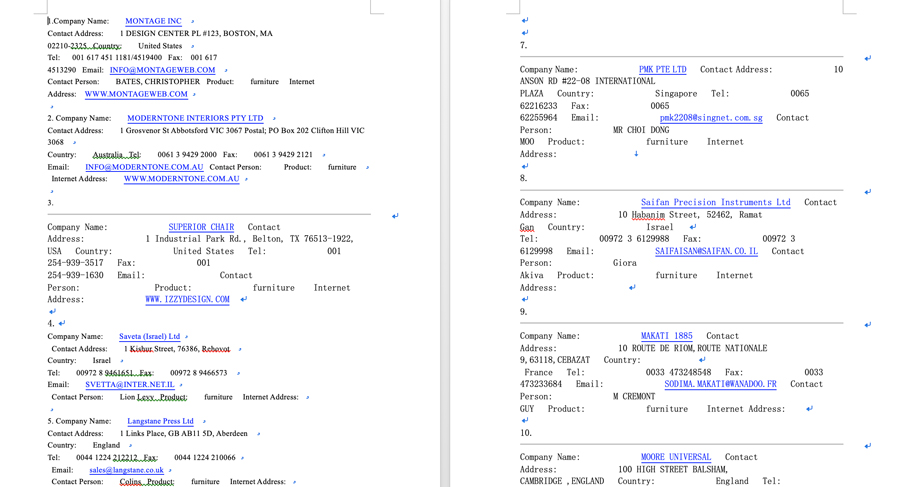The width and height of the screenshot is (900, 487).
Task: Click the country value "Singapore"
Action: click(676, 94)
